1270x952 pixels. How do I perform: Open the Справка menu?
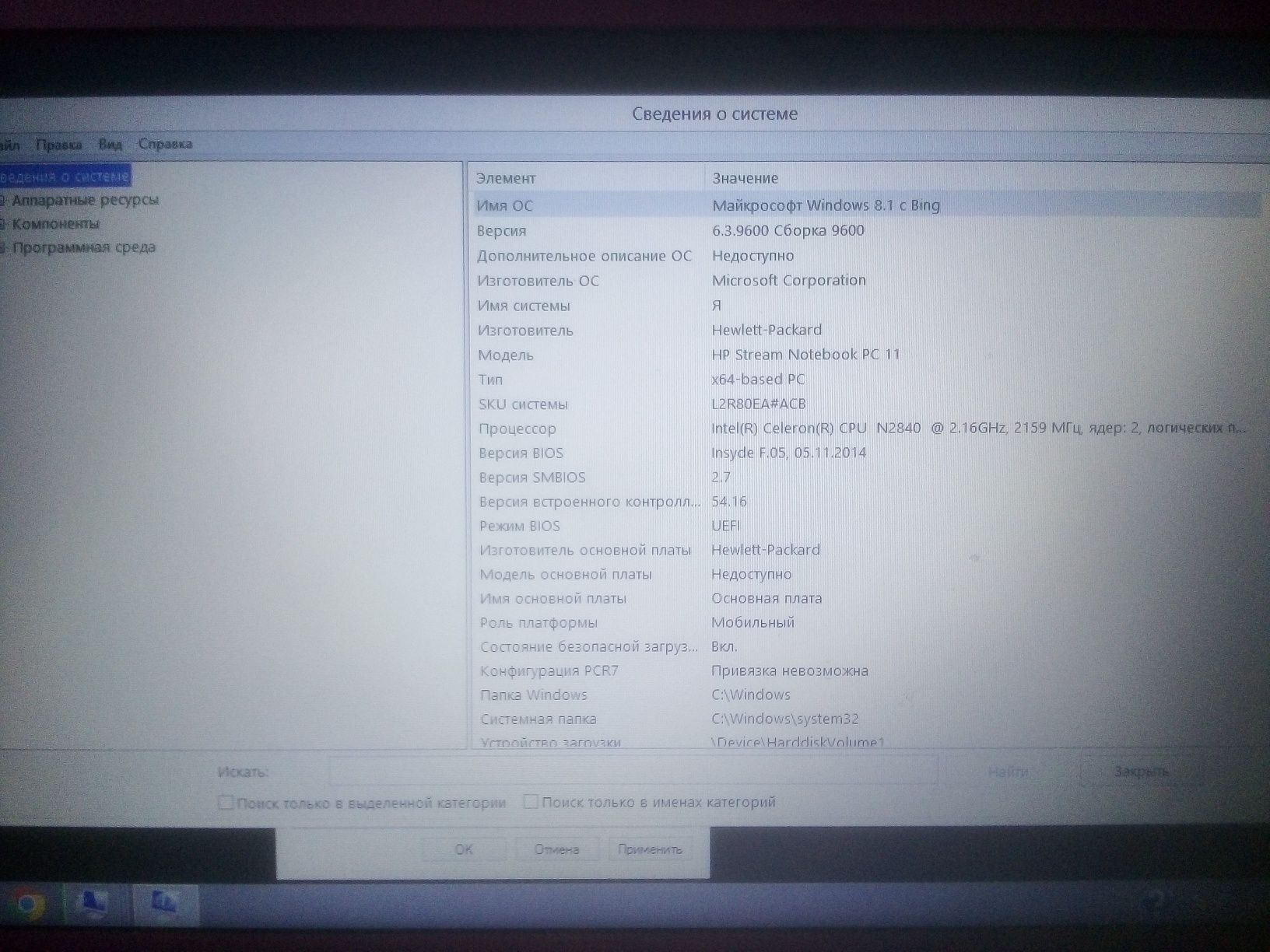pos(165,144)
